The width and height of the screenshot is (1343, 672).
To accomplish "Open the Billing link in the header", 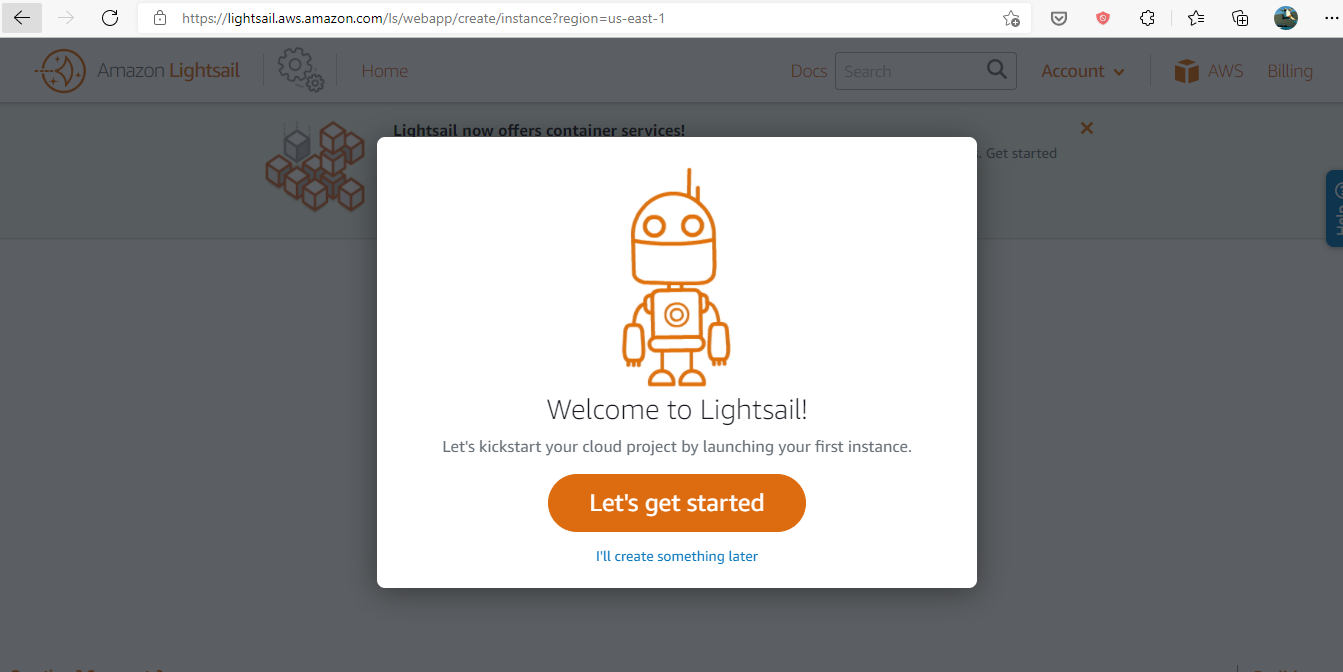I will [1290, 71].
